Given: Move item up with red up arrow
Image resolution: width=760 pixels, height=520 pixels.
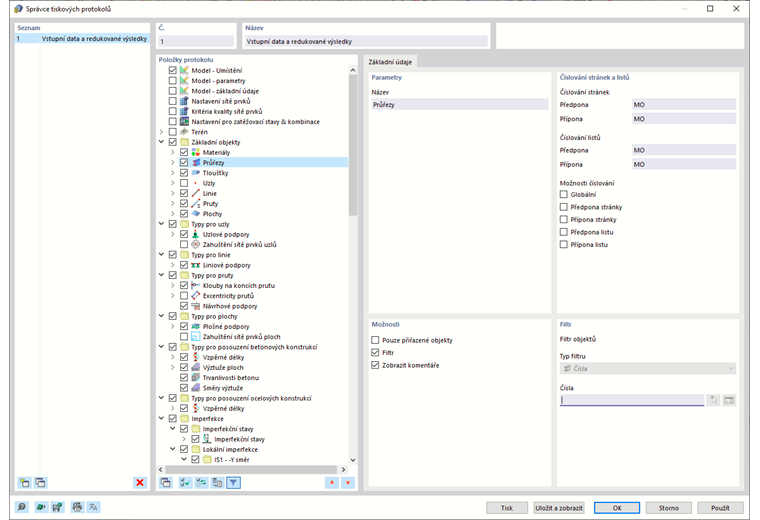Looking at the screenshot, I should pyautogui.click(x=332, y=482).
